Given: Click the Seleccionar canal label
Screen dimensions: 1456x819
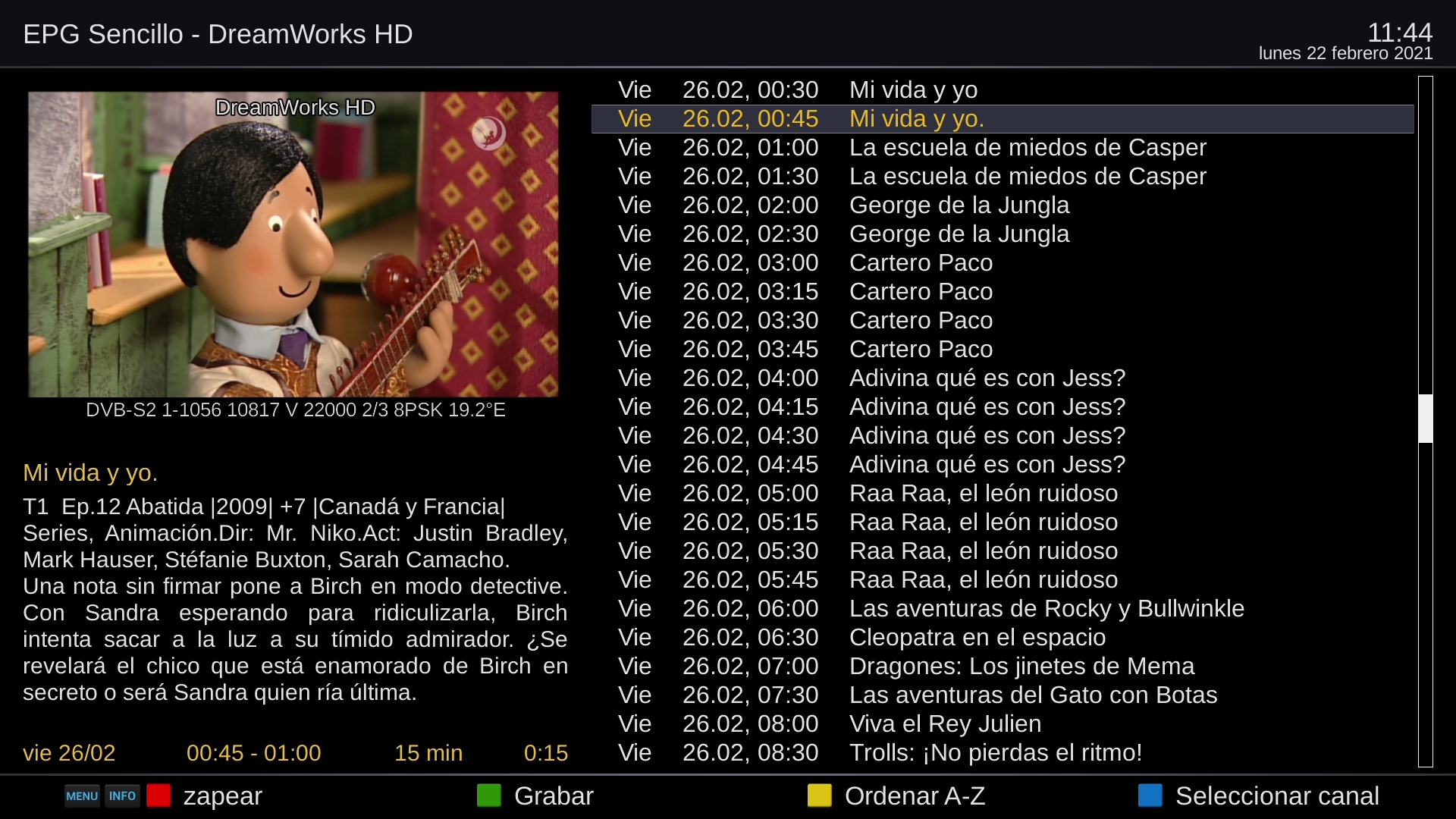Looking at the screenshot, I should pyautogui.click(x=1277, y=796).
